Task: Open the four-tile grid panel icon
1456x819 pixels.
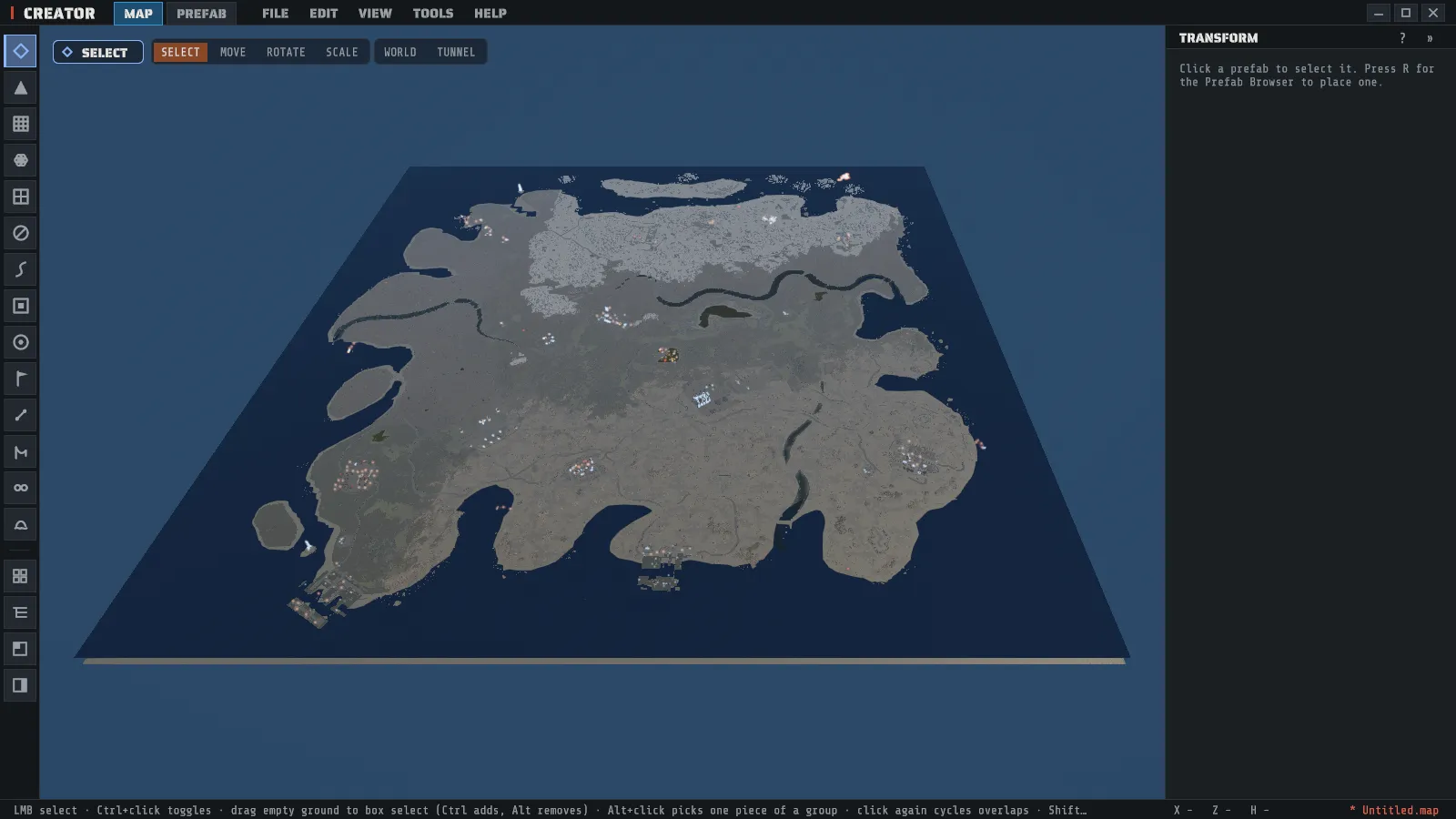Action: tap(20, 576)
